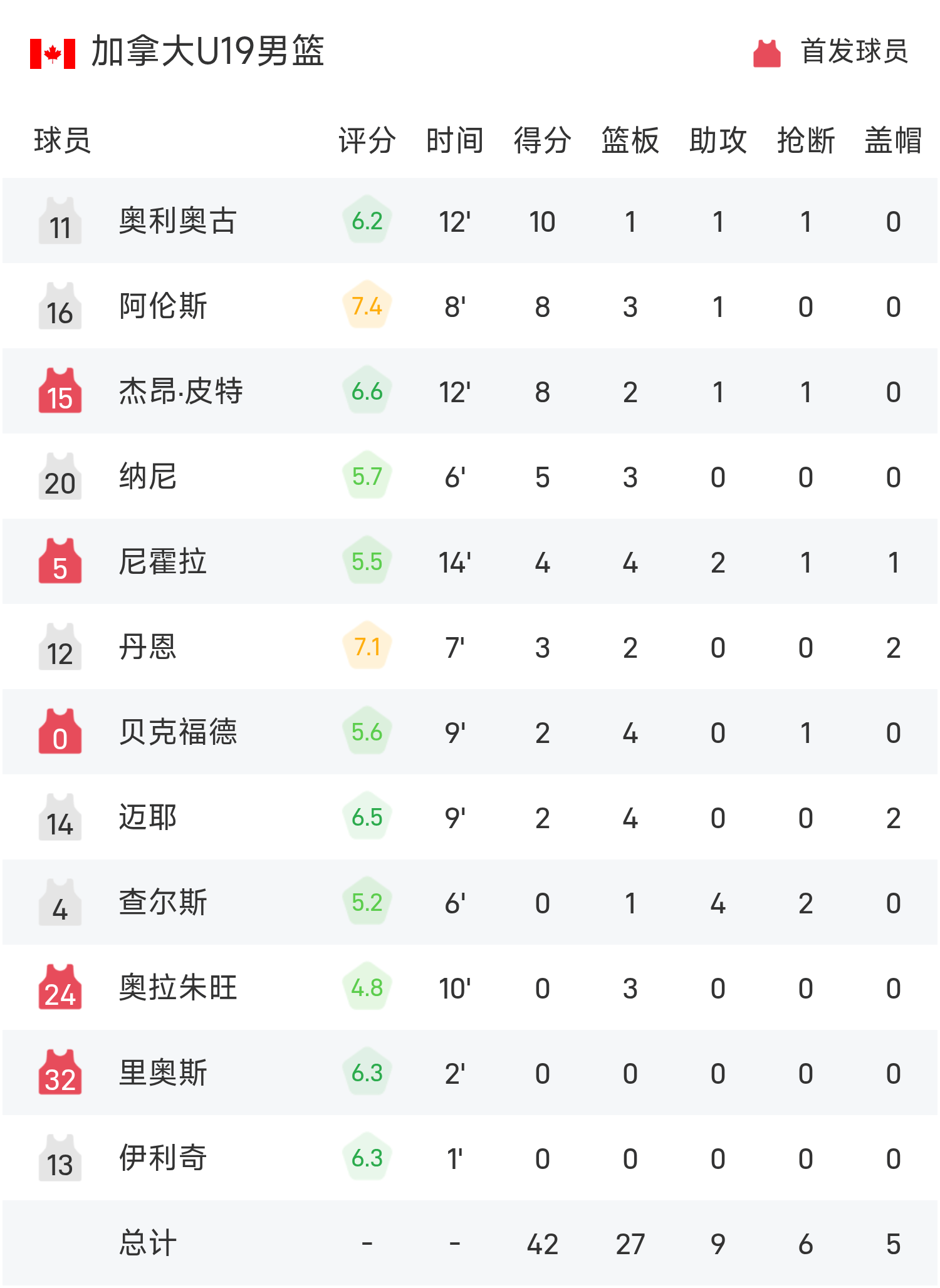940x1288 pixels.
Task: Click the red starter jersey legend icon
Action: [766, 53]
